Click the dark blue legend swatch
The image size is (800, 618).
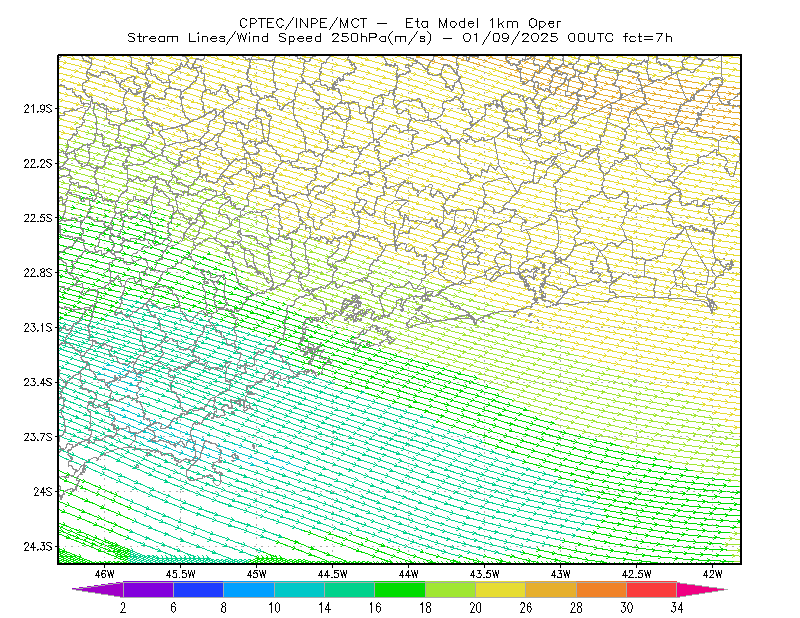(198, 589)
